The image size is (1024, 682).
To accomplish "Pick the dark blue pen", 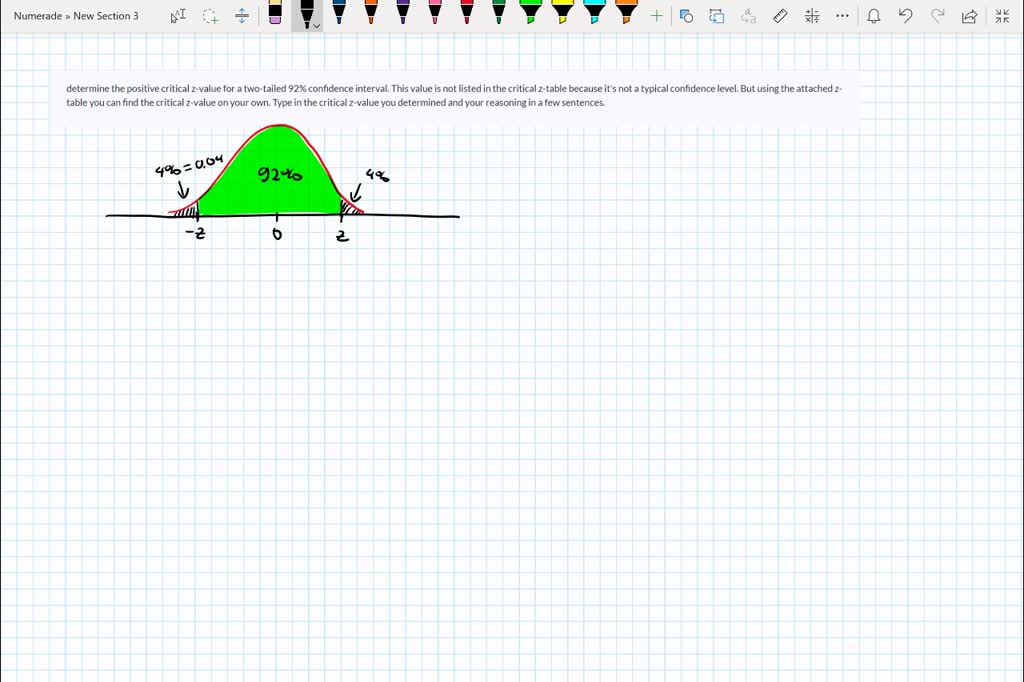I will [x=338, y=12].
